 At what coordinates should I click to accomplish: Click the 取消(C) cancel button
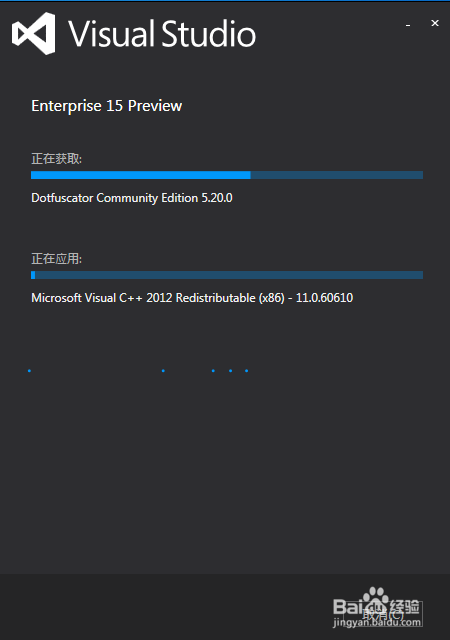383,614
